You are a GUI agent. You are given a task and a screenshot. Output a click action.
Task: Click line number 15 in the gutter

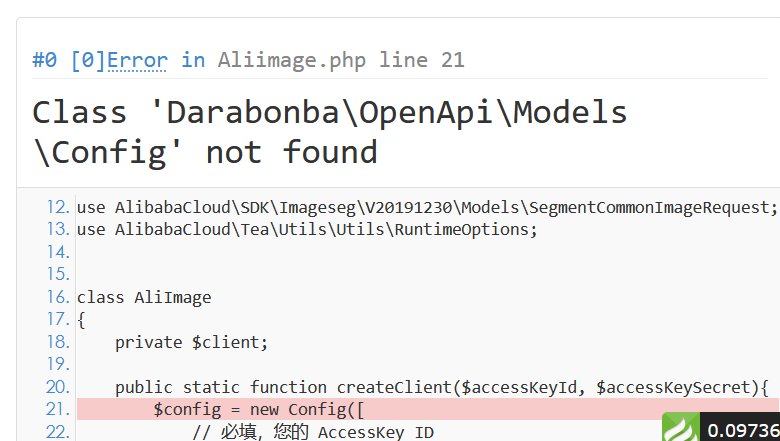[58, 274]
